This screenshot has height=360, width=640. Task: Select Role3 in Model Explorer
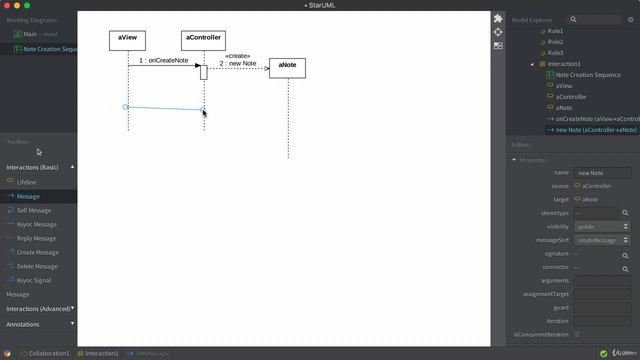point(555,53)
